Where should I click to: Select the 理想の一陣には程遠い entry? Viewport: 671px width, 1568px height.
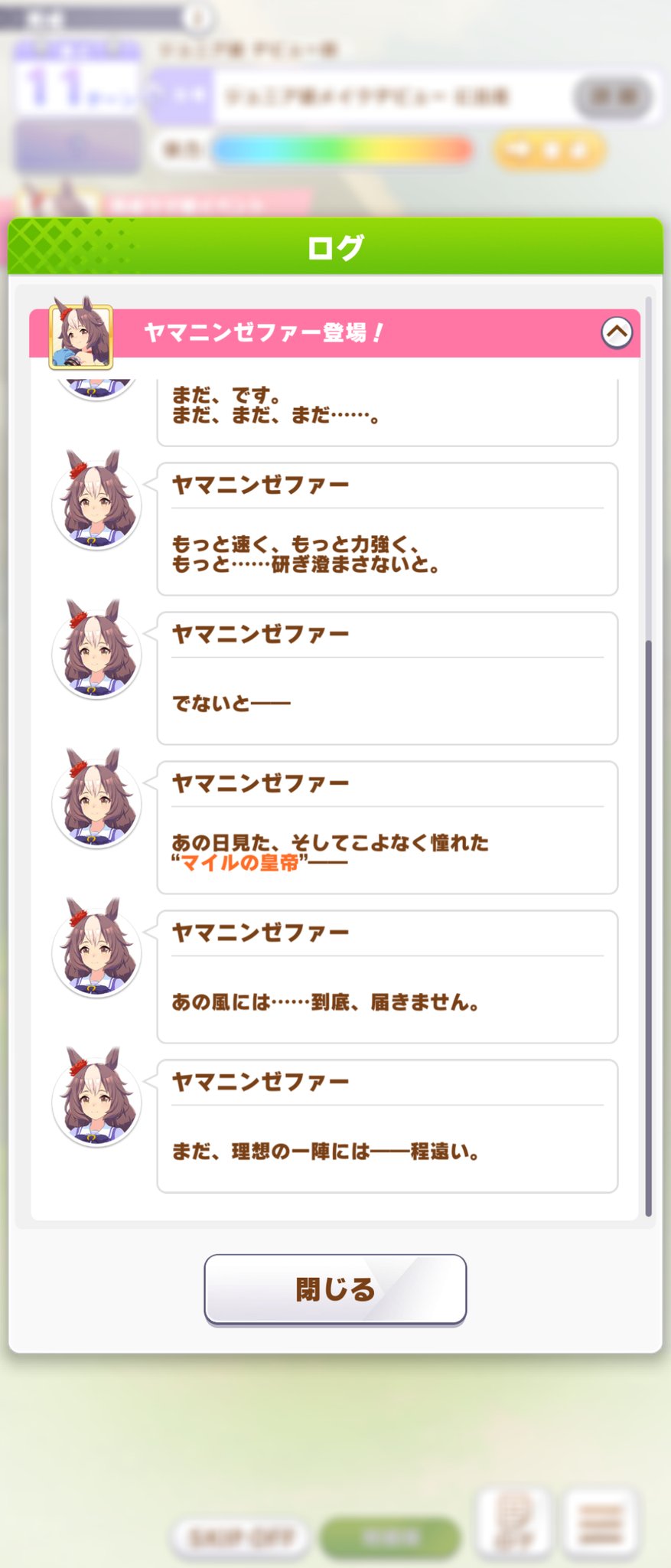click(387, 1126)
